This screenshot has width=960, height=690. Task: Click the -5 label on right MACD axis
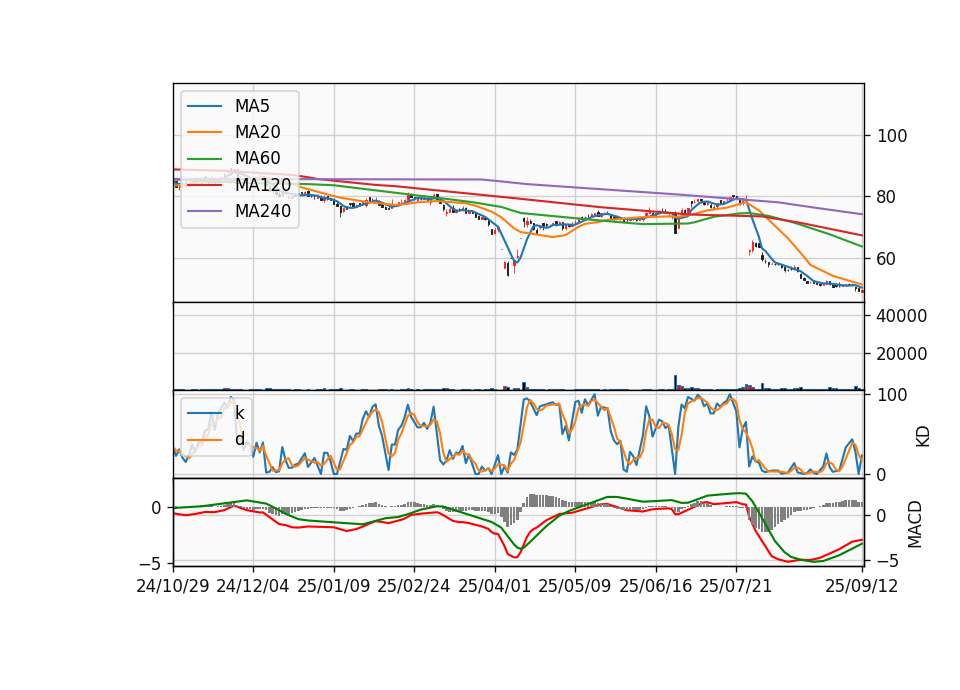(887, 561)
